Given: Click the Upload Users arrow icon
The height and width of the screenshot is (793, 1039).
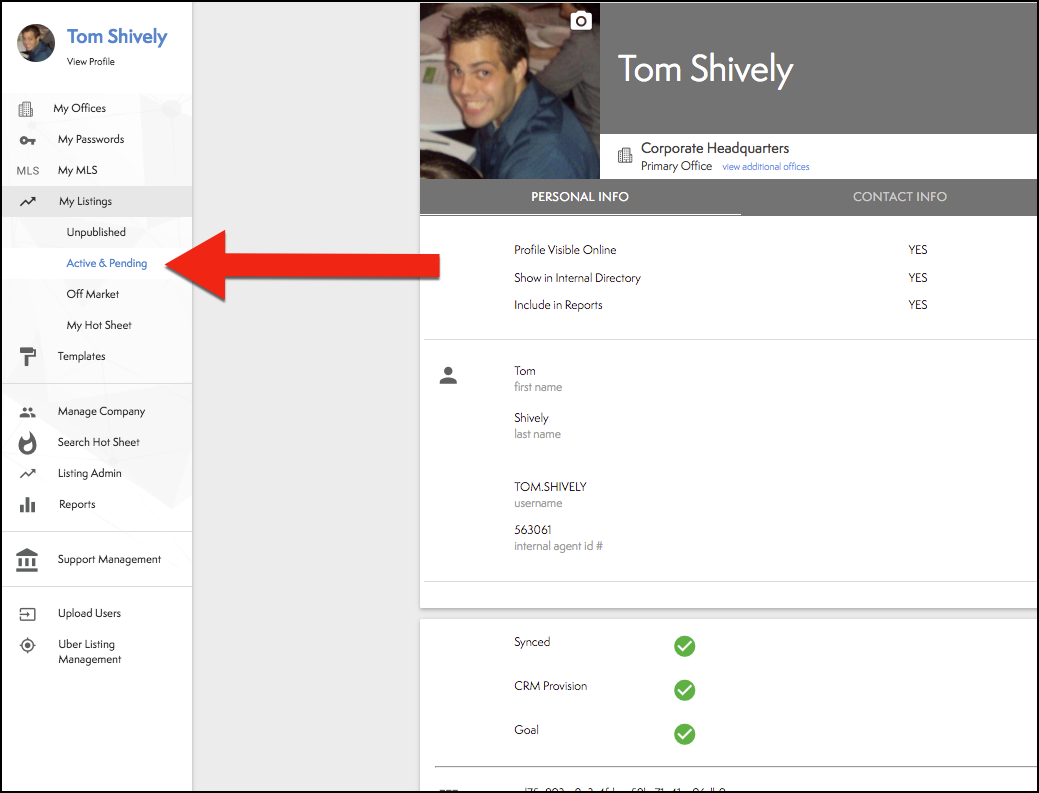Looking at the screenshot, I should pos(28,614).
